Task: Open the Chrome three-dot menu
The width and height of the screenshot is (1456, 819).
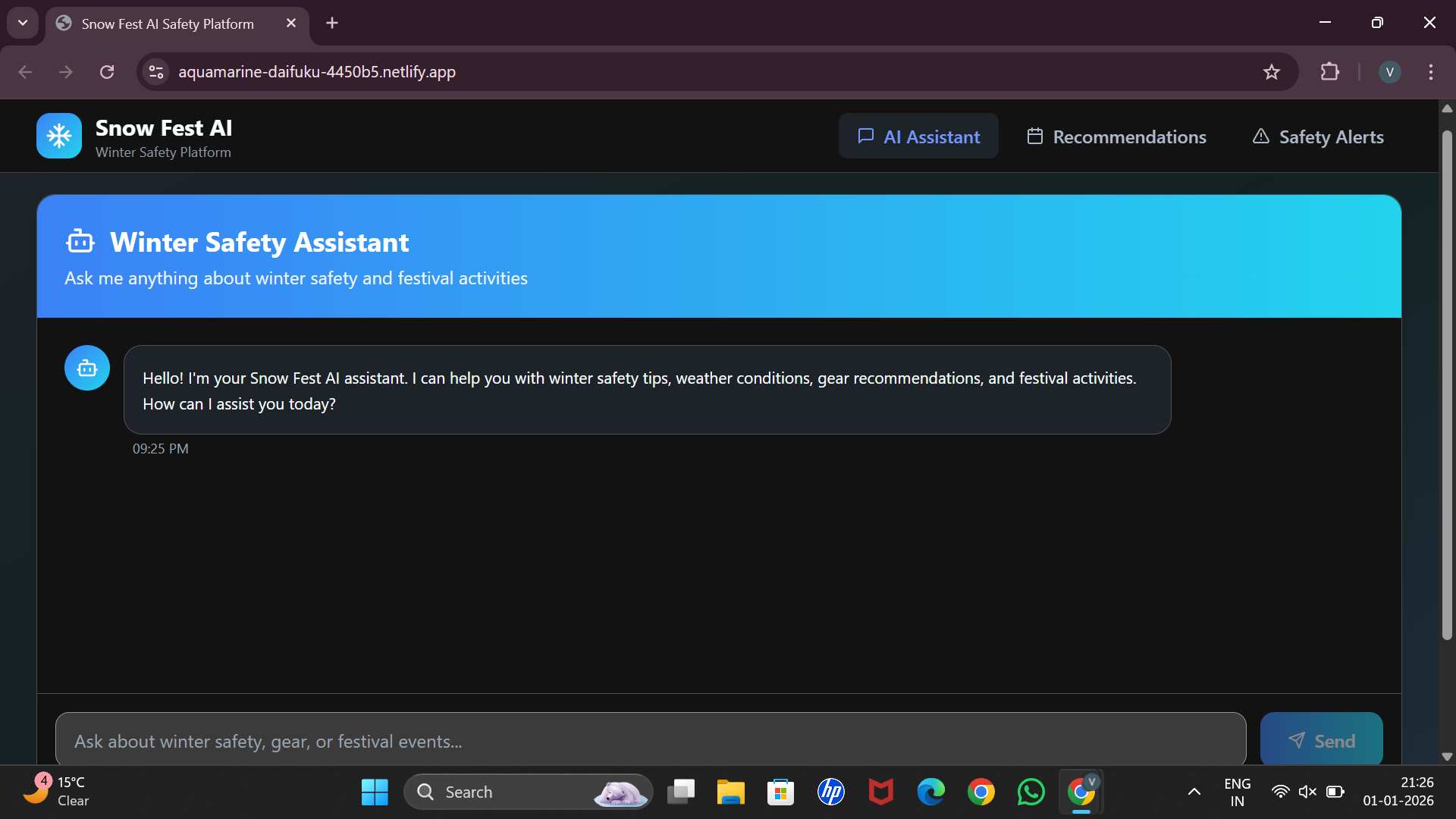Action: [1431, 72]
